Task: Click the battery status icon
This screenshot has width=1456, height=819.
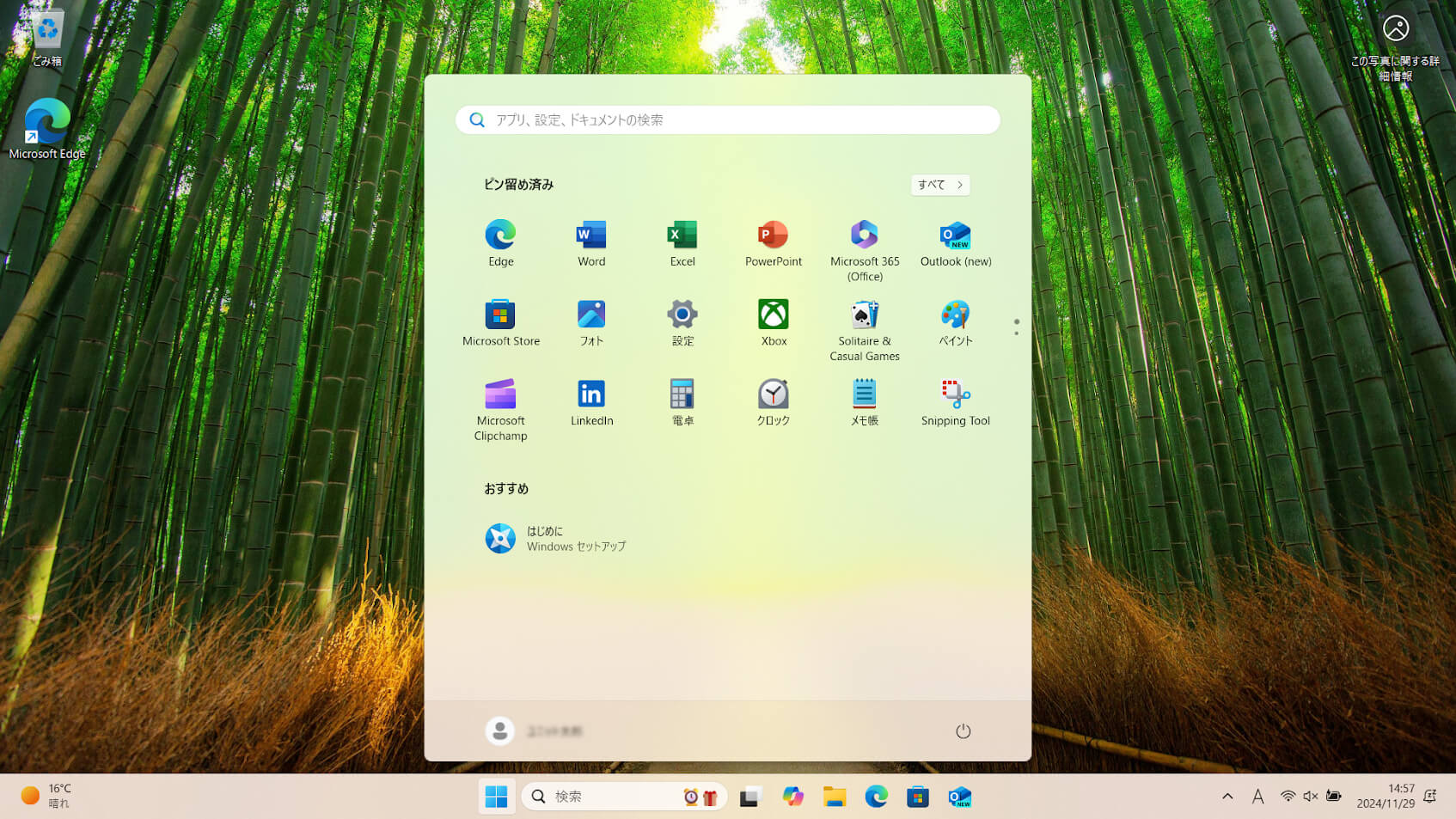Action: coord(1334,797)
